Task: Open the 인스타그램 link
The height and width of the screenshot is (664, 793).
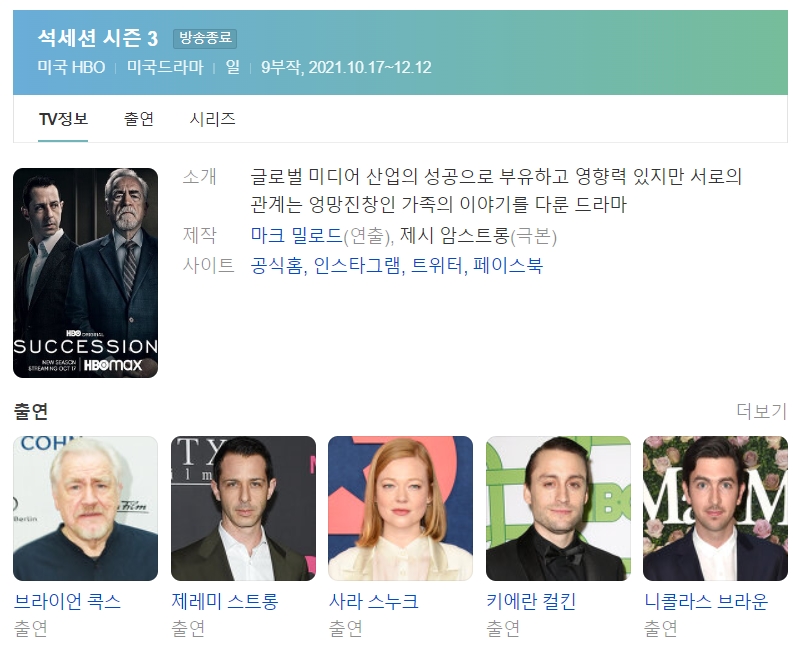Action: (357, 265)
